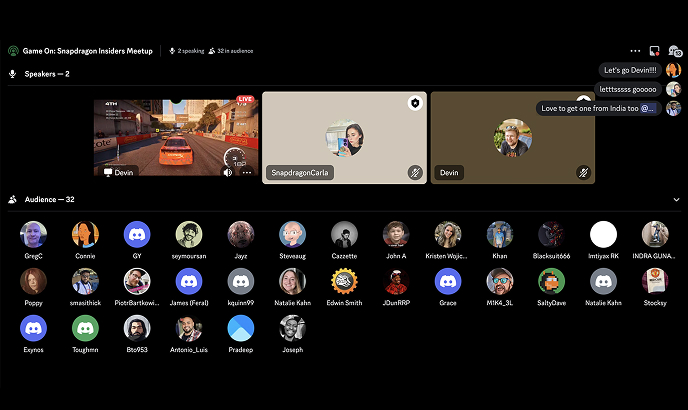Viewport: 688px width, 410px height.
Task: Open Cazzette's audience avatar
Action: pyautogui.click(x=344, y=234)
